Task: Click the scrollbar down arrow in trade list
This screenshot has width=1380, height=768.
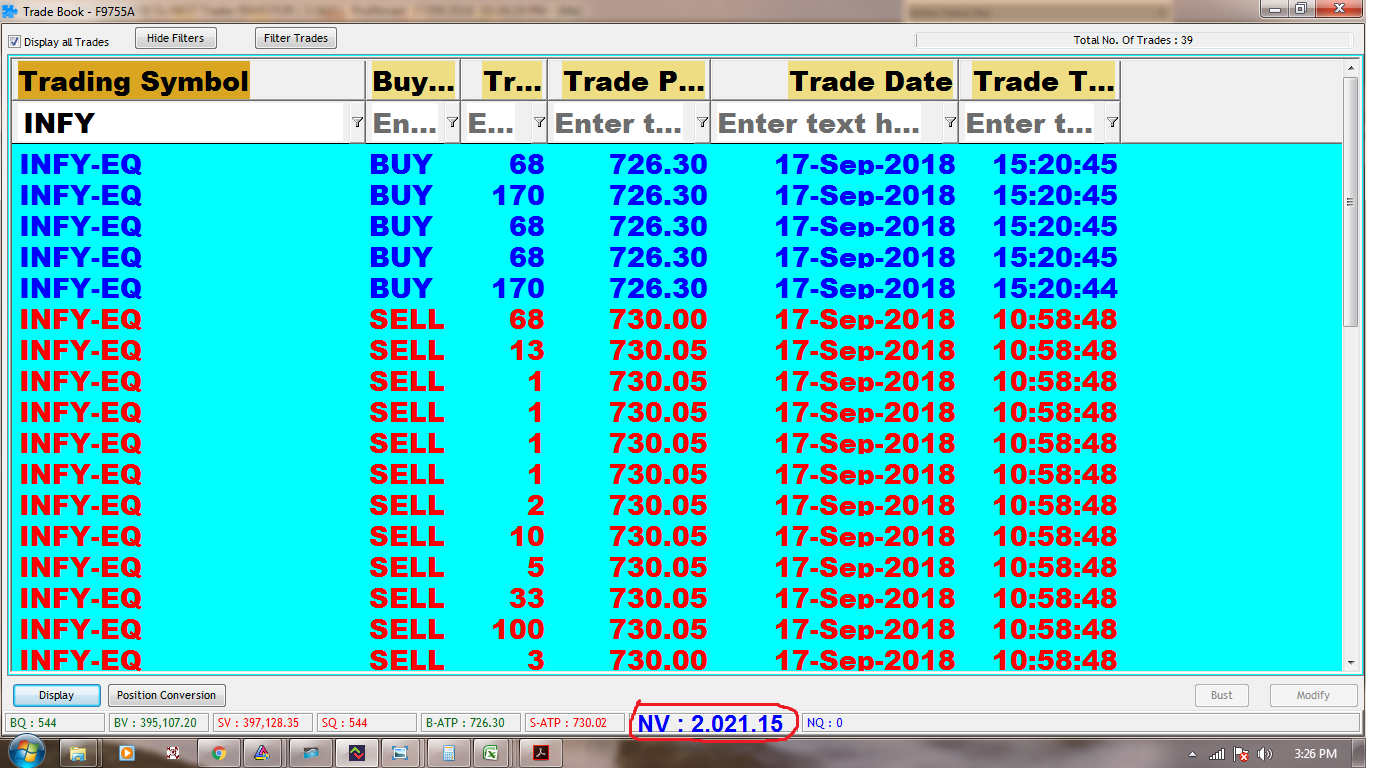Action: (1351, 662)
